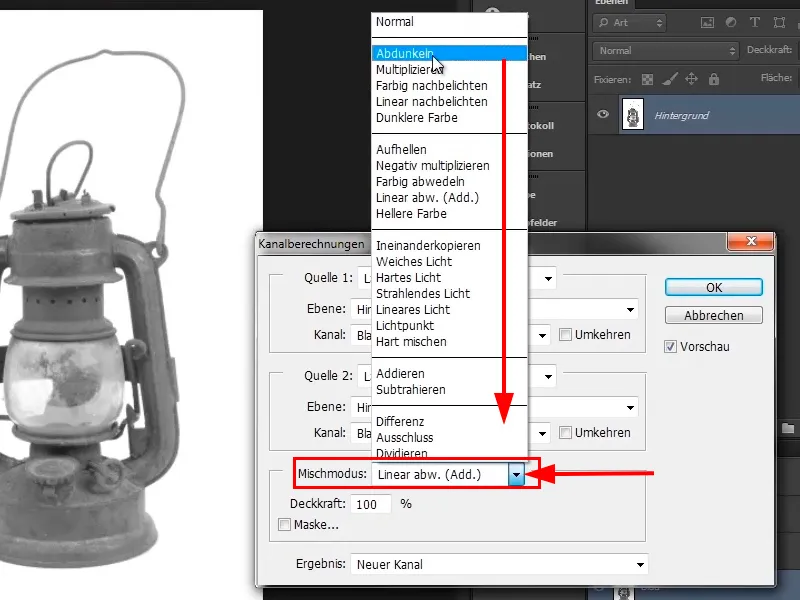Image resolution: width=800 pixels, height=600 pixels.
Task: Lock all padlock icon
Action: [x=714, y=79]
